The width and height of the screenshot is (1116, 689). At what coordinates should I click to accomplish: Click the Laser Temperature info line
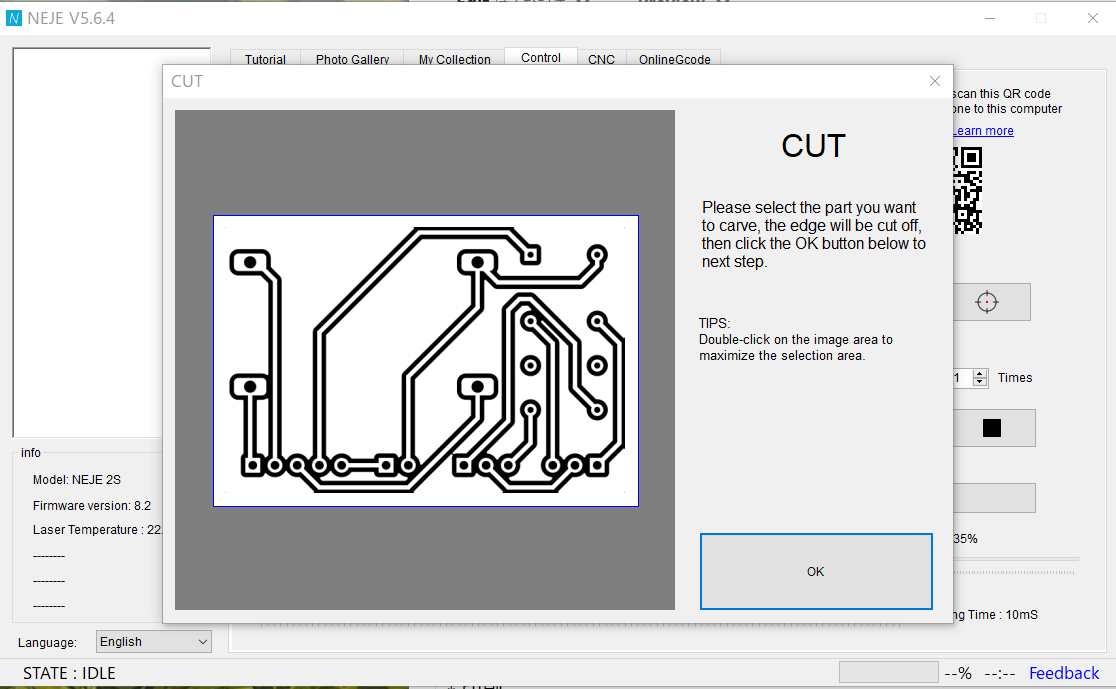(98, 530)
